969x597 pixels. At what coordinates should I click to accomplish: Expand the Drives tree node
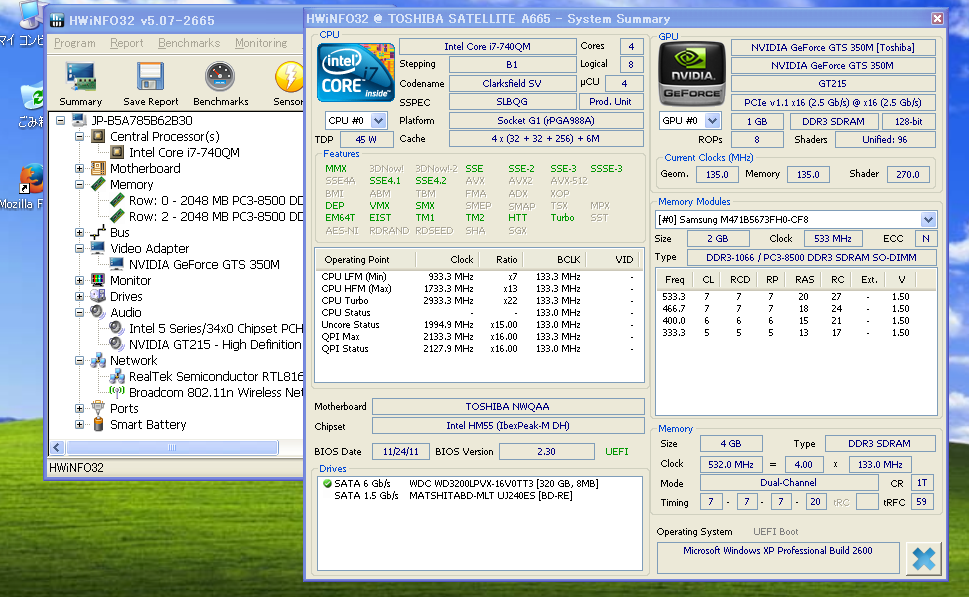pos(80,297)
